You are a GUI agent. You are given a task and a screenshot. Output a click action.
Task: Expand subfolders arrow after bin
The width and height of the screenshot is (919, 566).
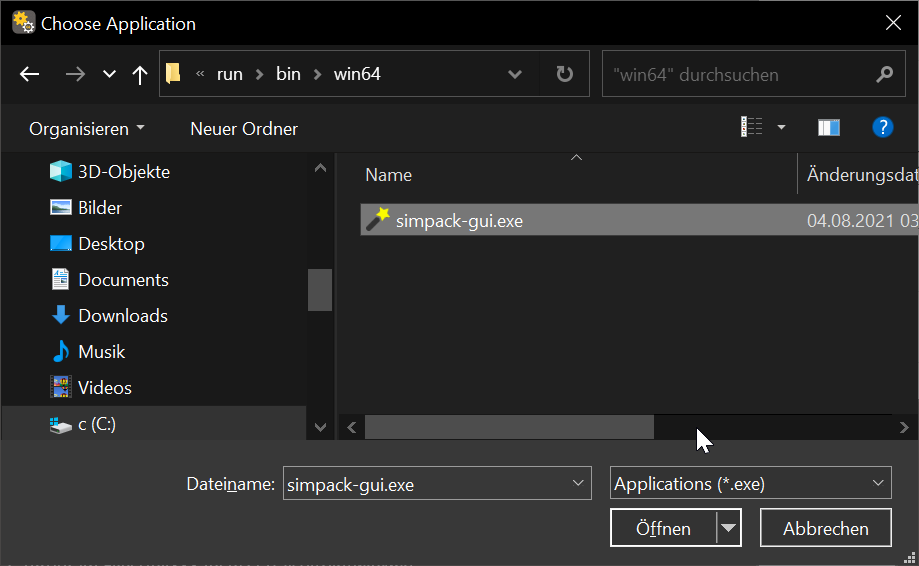[317, 74]
